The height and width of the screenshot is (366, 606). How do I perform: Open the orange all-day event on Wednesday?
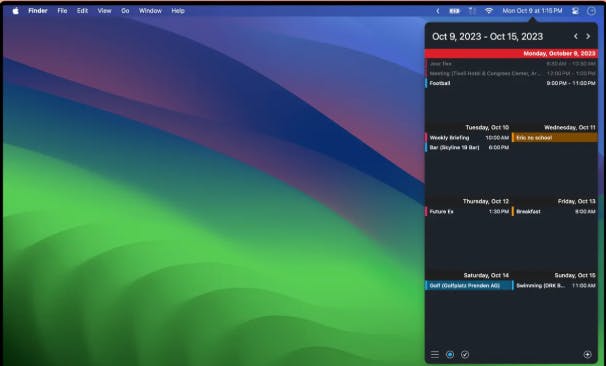(x=555, y=138)
